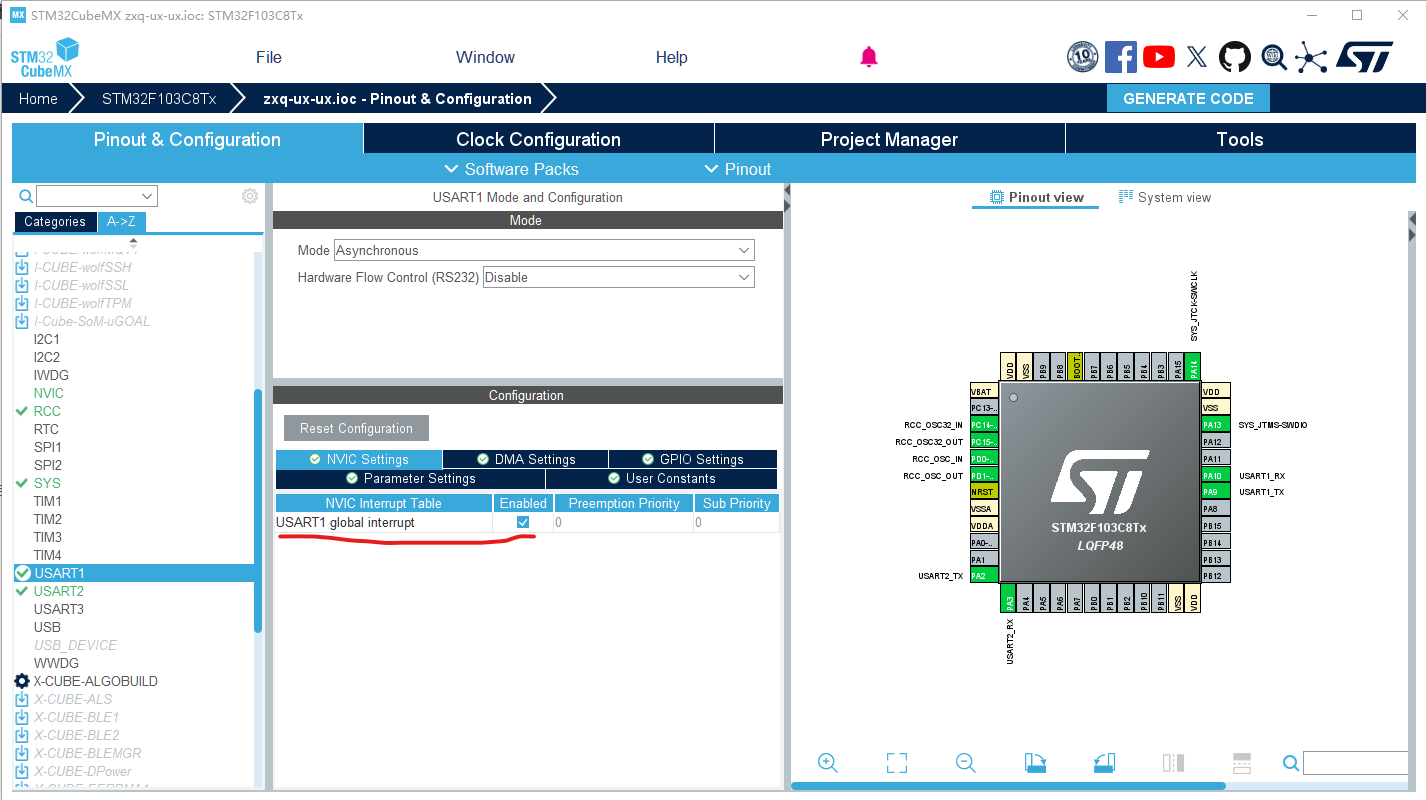Image resolution: width=1426 pixels, height=800 pixels.
Task: Click the ST logo in header
Action: click(1364, 57)
